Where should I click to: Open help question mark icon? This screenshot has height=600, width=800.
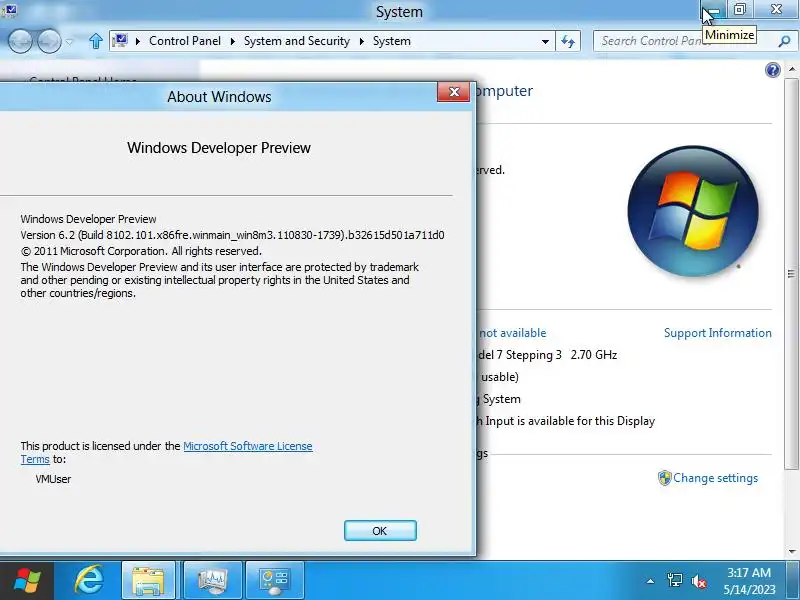tap(772, 70)
